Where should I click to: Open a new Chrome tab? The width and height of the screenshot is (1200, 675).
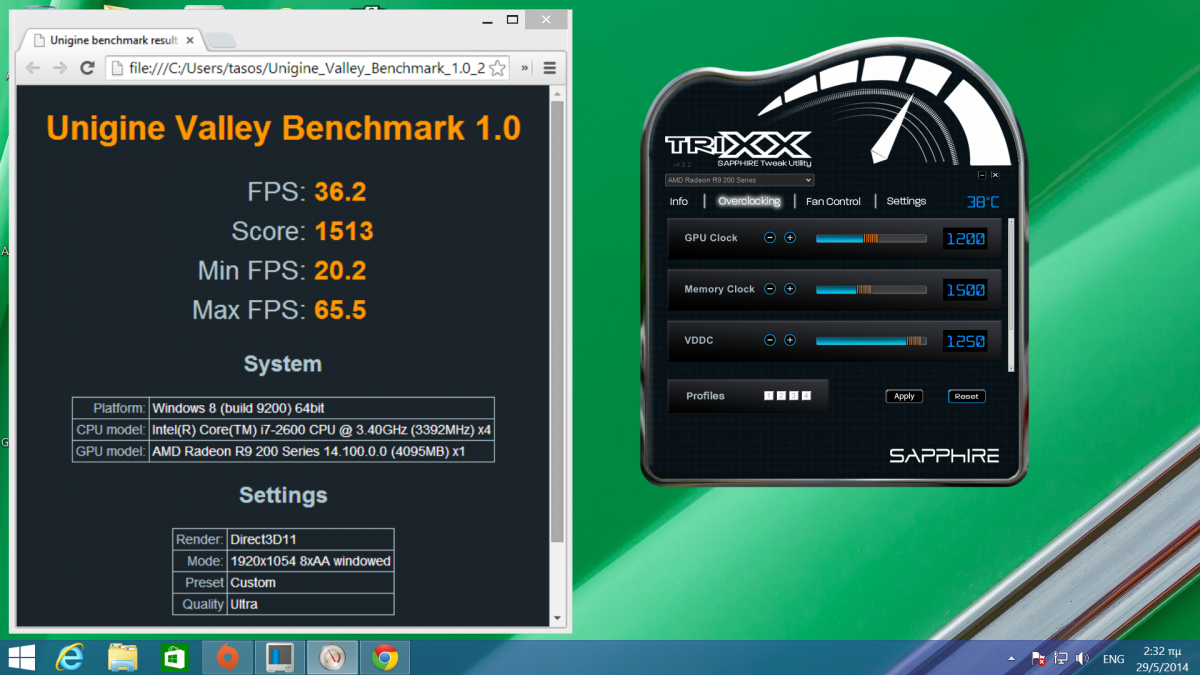[x=220, y=40]
